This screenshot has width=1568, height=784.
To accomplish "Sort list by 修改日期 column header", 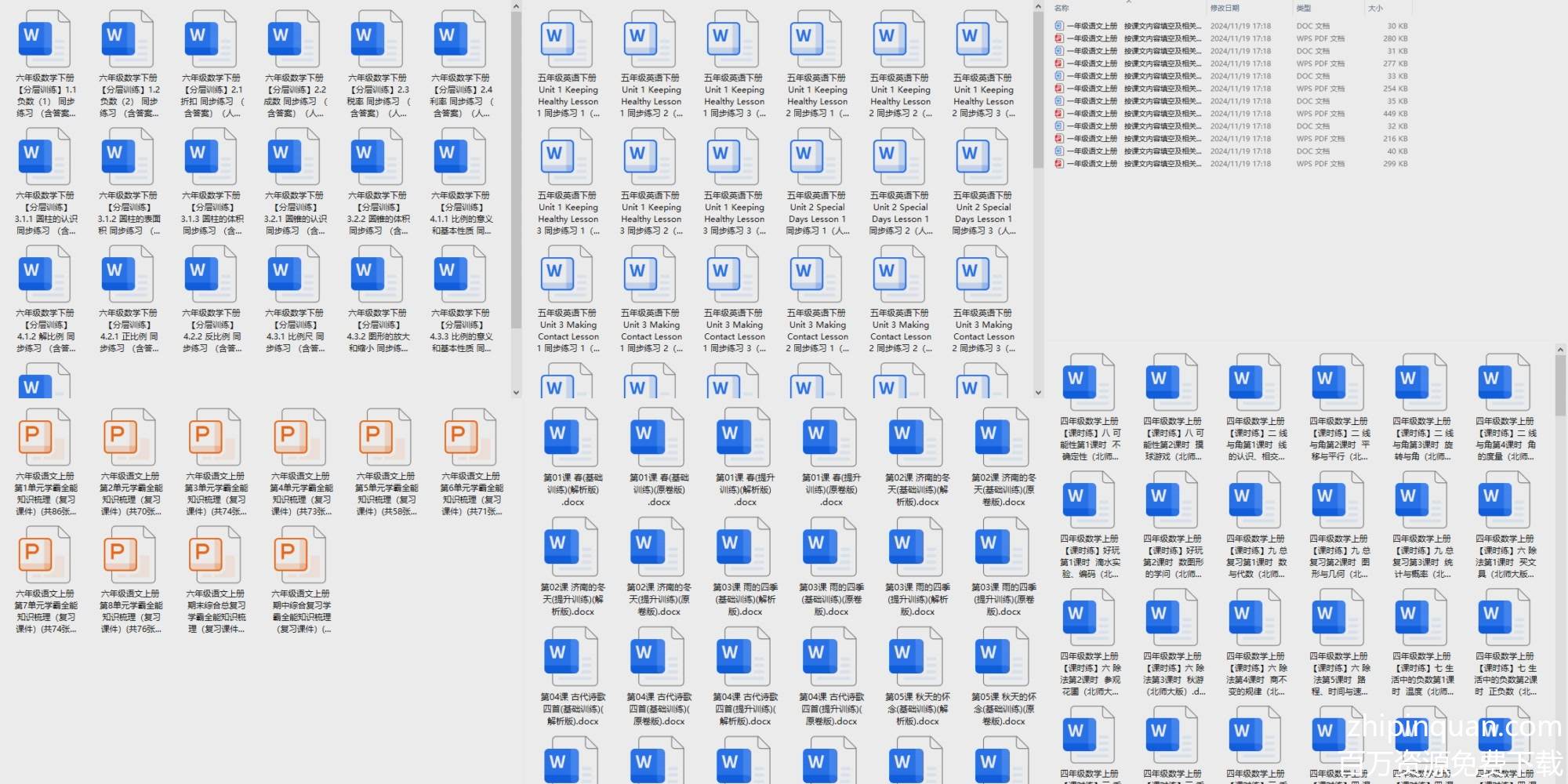I will pos(1225,8).
